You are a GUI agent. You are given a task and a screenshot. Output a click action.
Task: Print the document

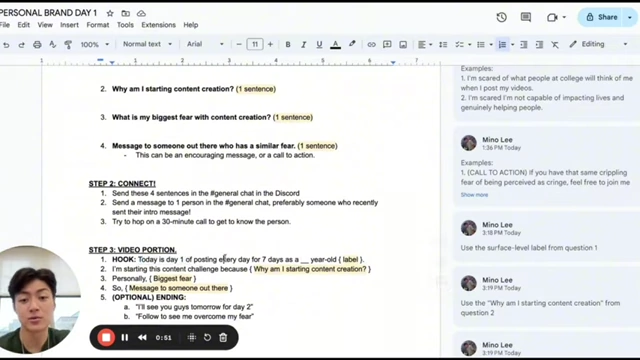point(37,44)
